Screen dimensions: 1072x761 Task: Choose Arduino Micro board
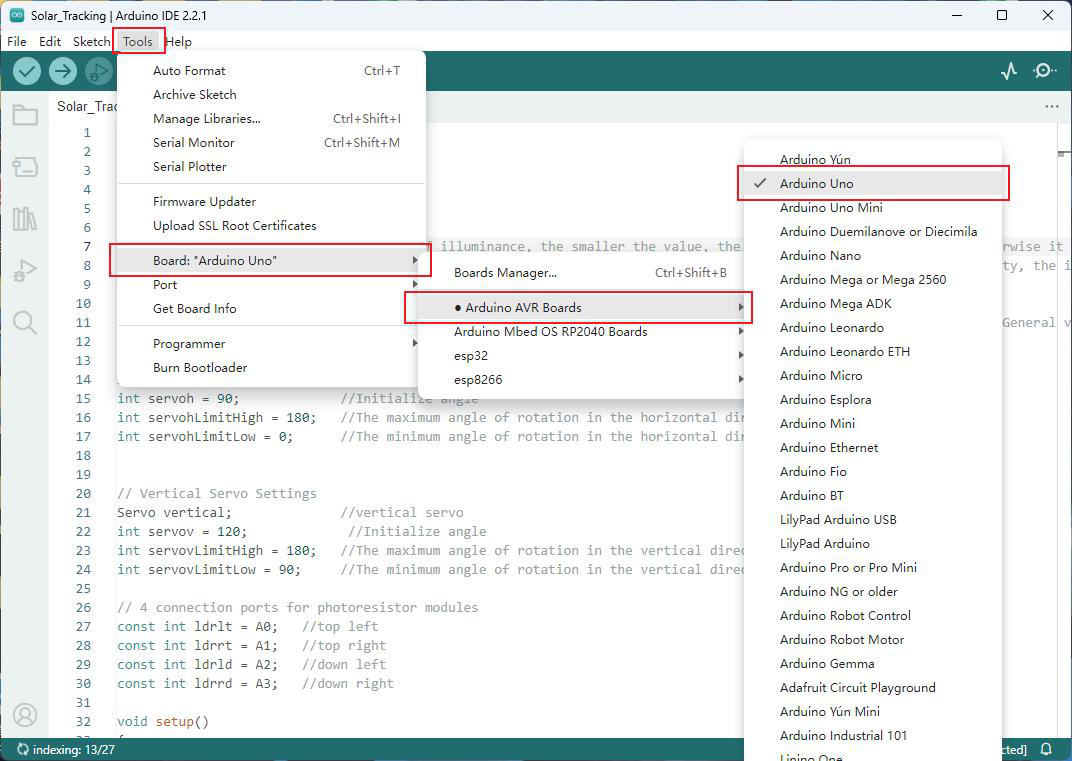point(873,375)
